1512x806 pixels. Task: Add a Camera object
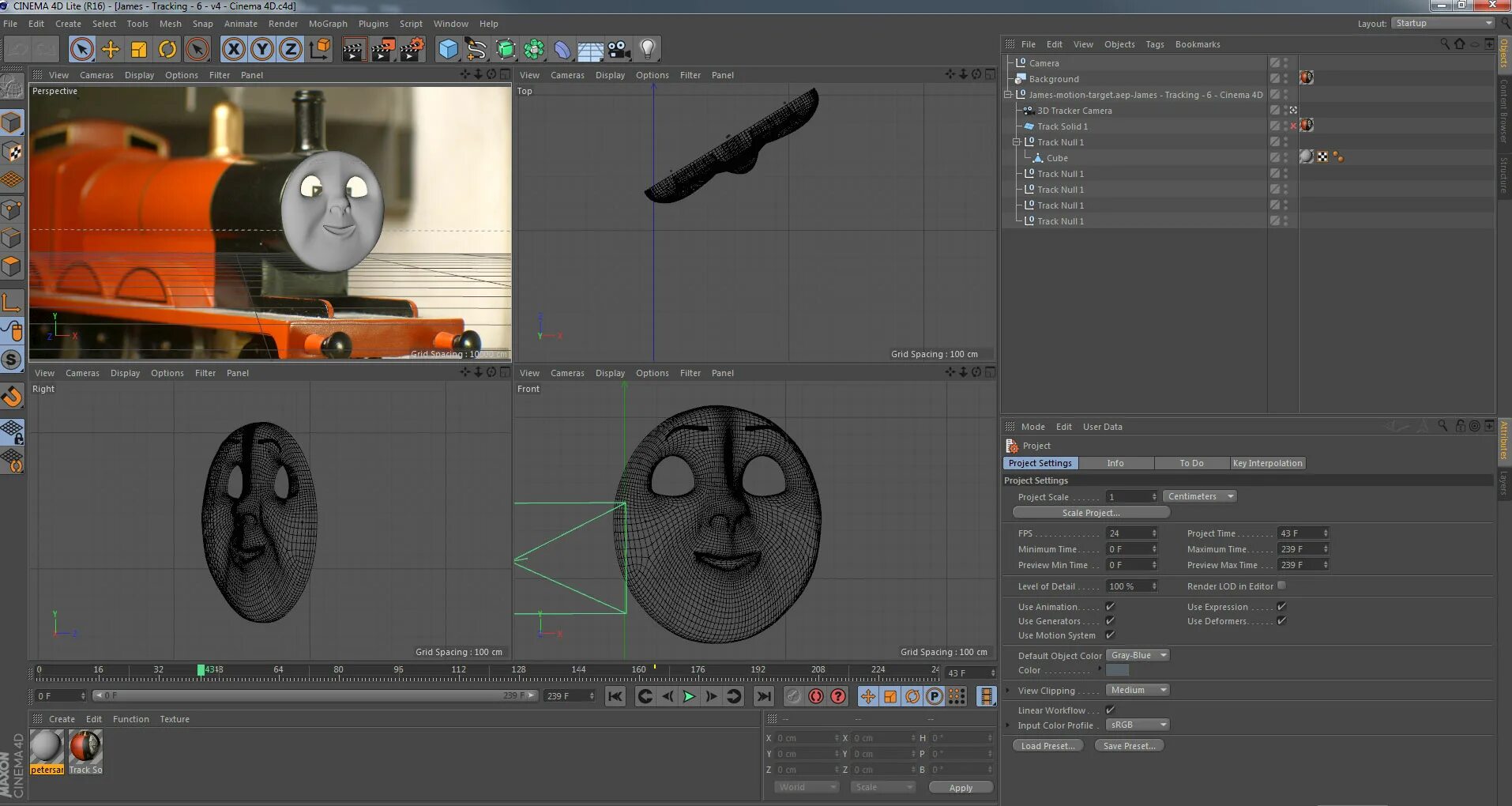click(619, 50)
